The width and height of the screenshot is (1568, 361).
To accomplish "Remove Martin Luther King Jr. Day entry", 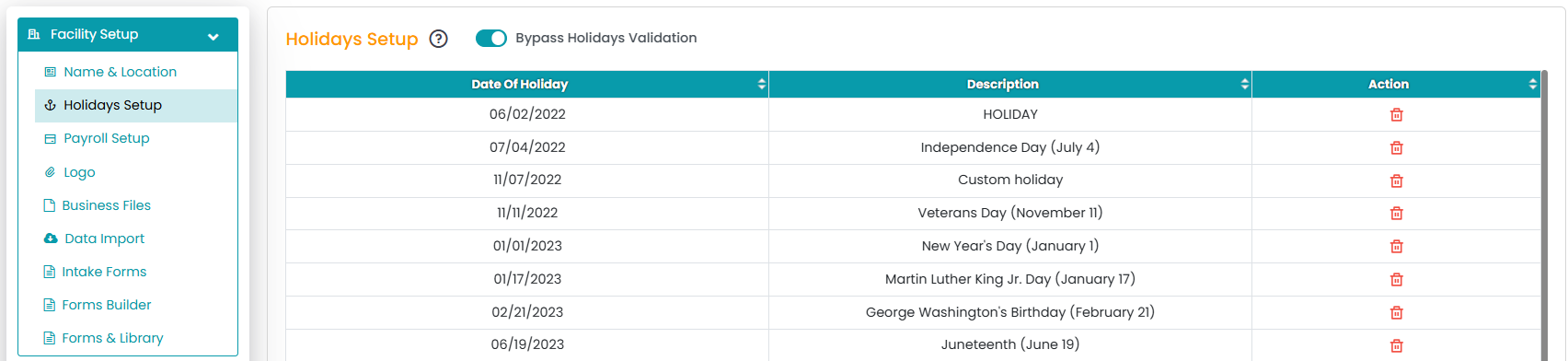I will coord(1396,280).
